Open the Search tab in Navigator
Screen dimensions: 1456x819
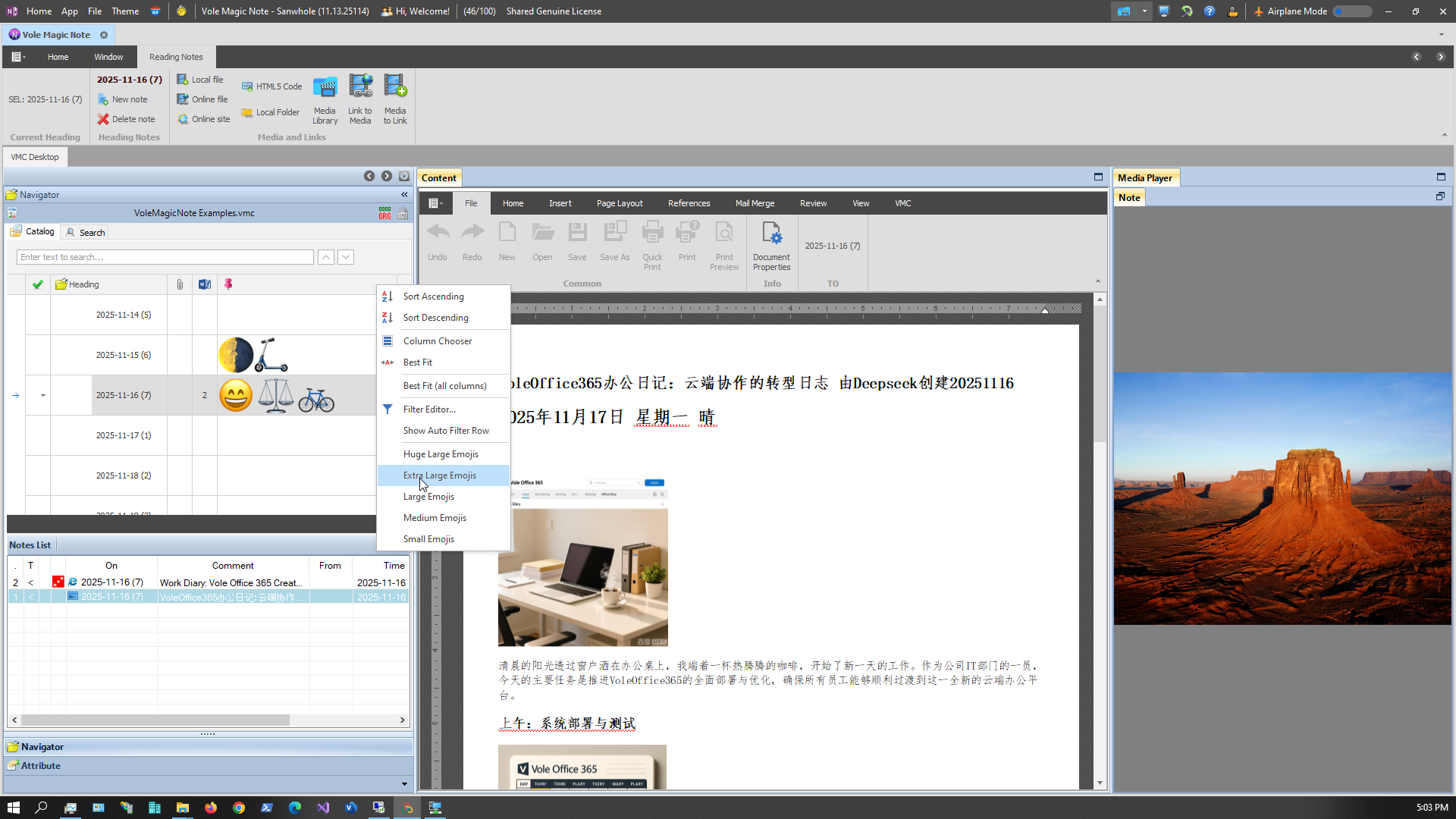86,232
